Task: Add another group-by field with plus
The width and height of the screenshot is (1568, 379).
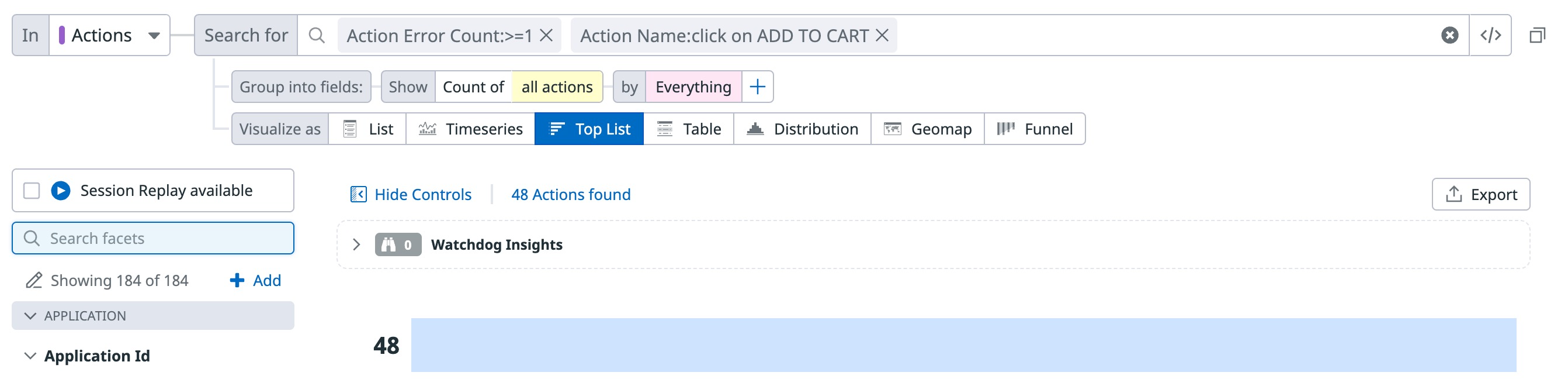Action: [x=757, y=87]
